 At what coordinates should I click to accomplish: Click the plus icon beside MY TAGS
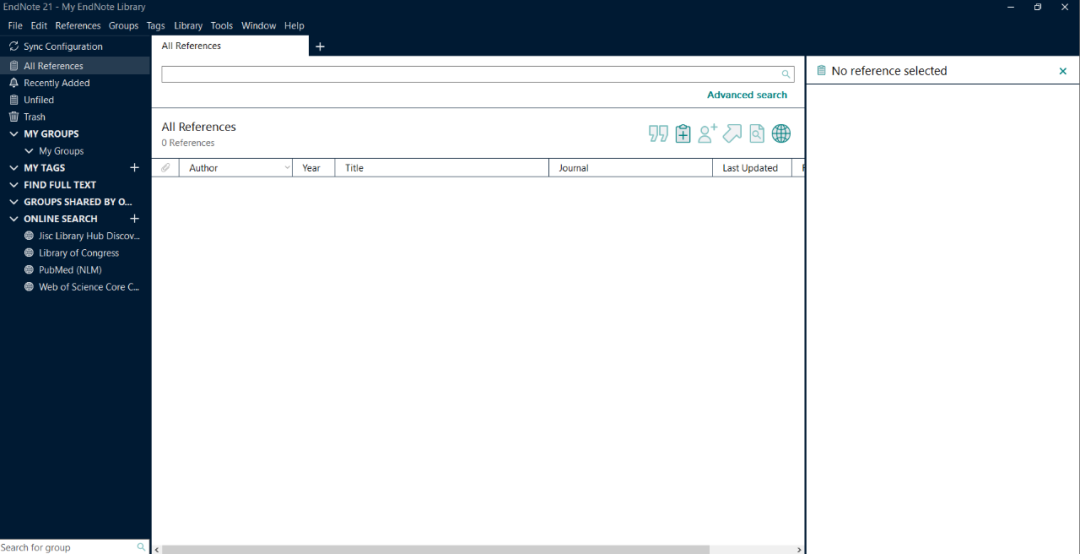click(x=135, y=168)
